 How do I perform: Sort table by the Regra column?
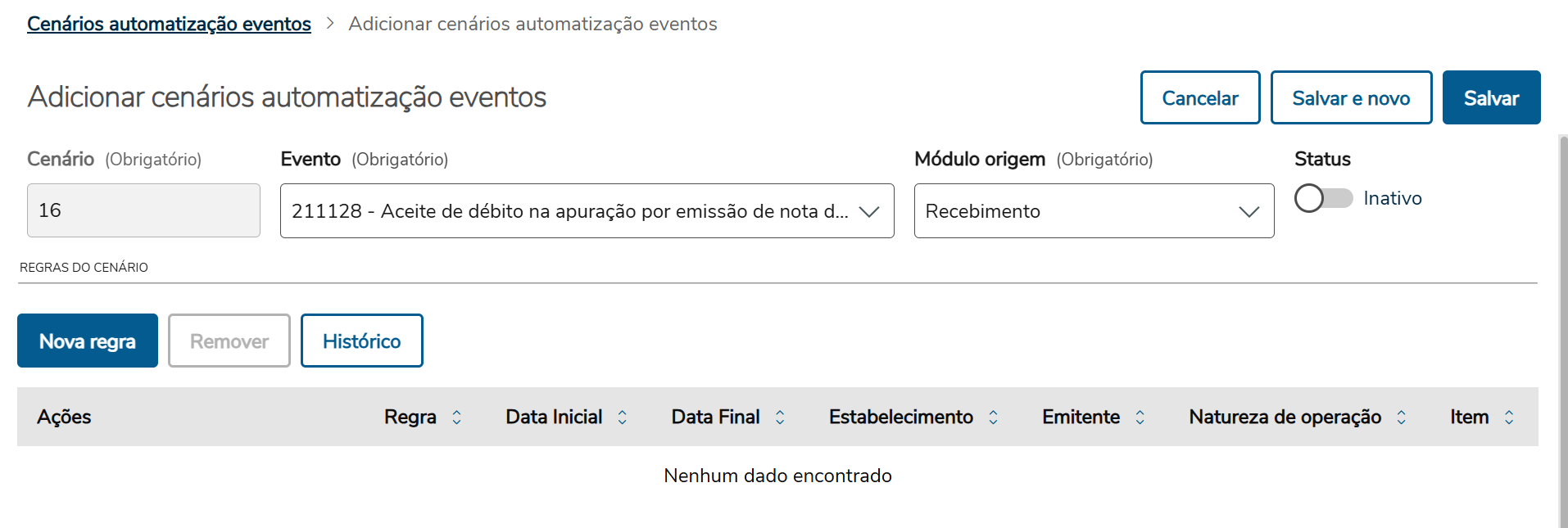tap(457, 417)
